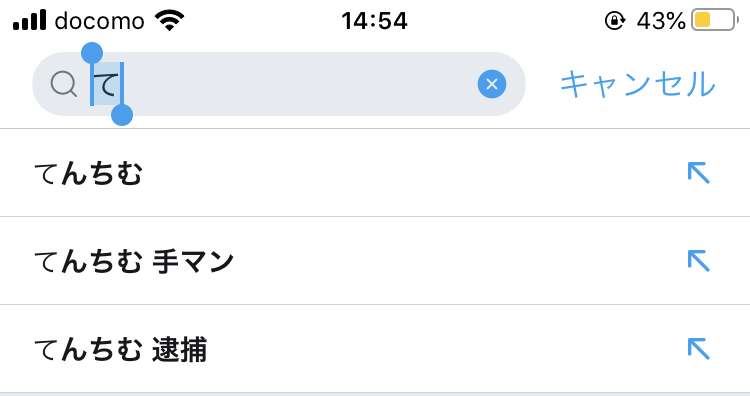
Task: Tap the Wi-Fi status icon
Action: click(169, 21)
